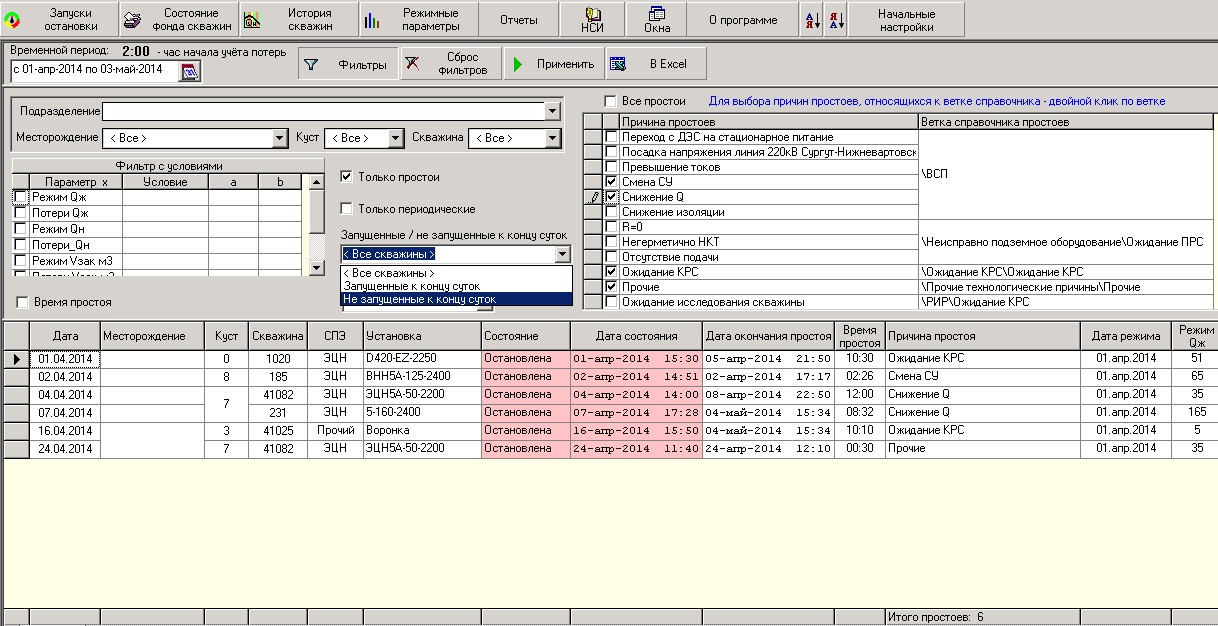Expand Подразделение dropdown
Screen dimensions: 1218x626
(x=552, y=111)
